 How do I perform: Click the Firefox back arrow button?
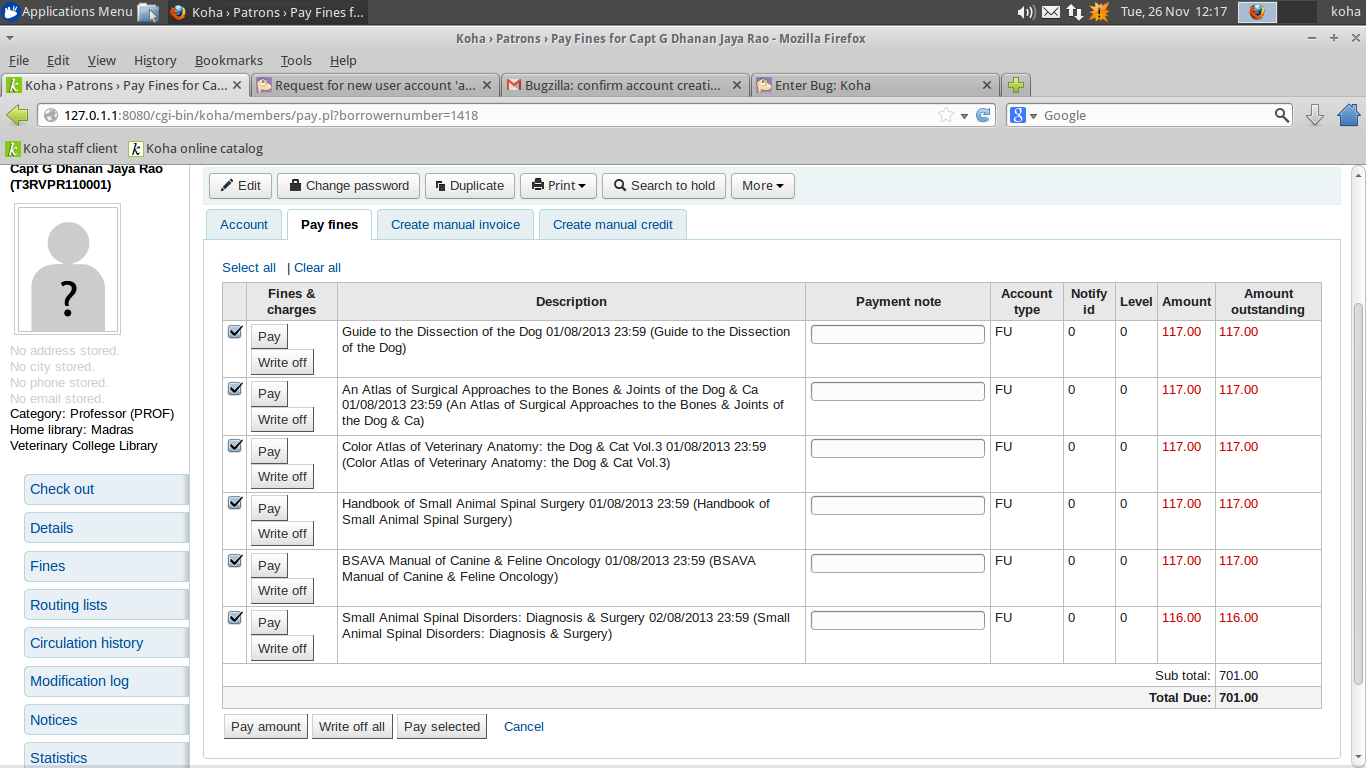pyautogui.click(x=17, y=115)
